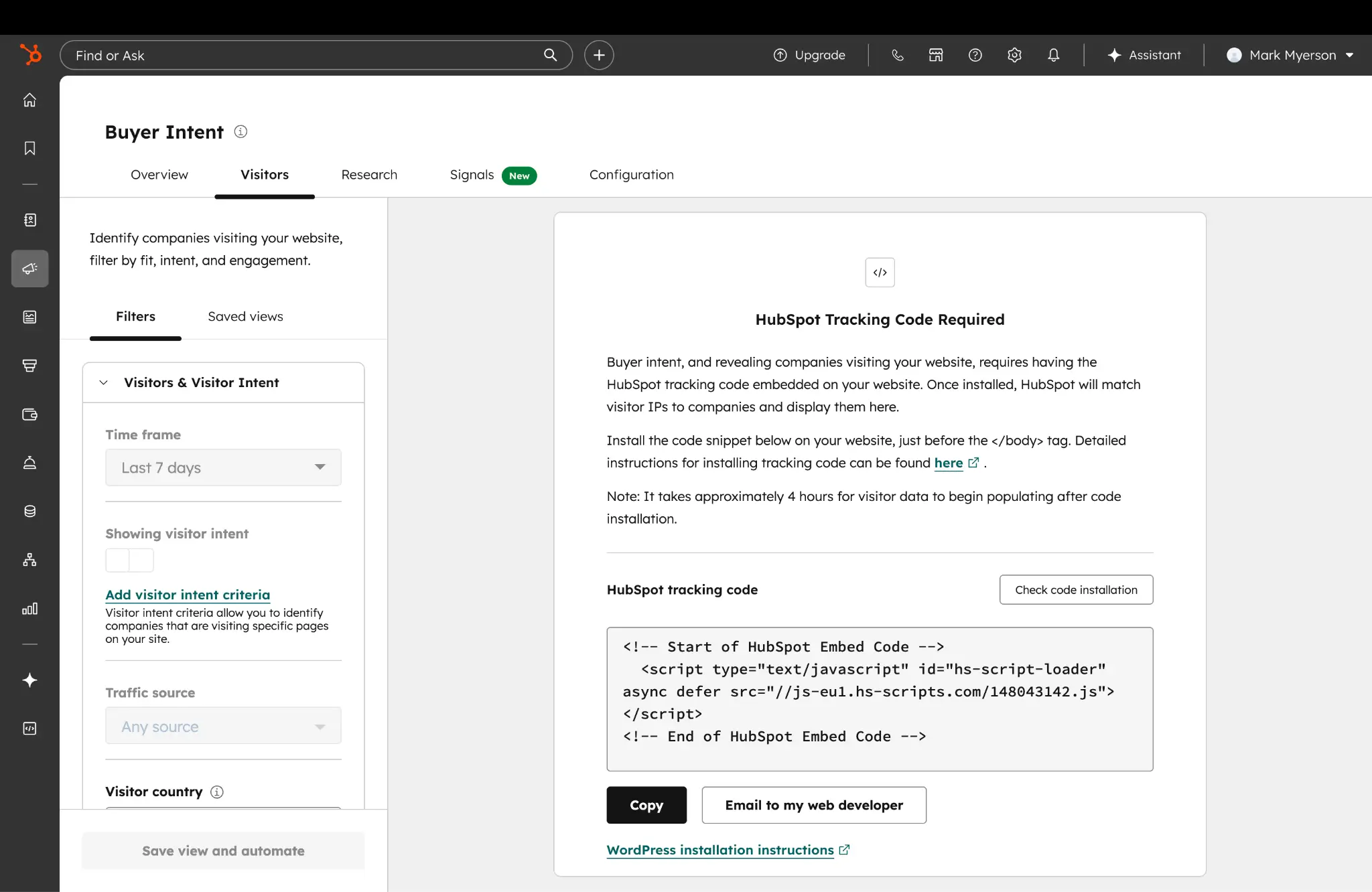Open the Help question mark icon

[975, 55]
